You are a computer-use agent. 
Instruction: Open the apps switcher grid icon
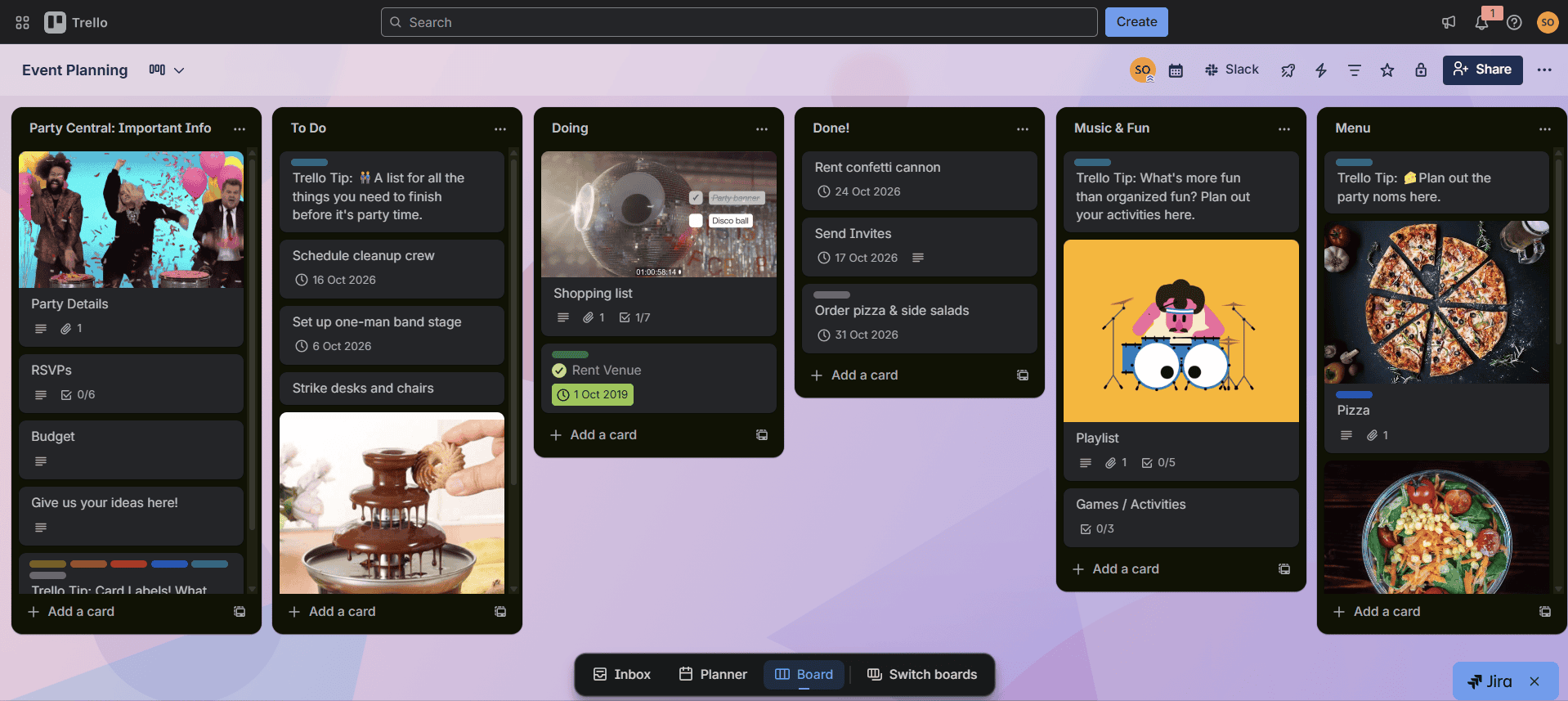click(x=22, y=22)
